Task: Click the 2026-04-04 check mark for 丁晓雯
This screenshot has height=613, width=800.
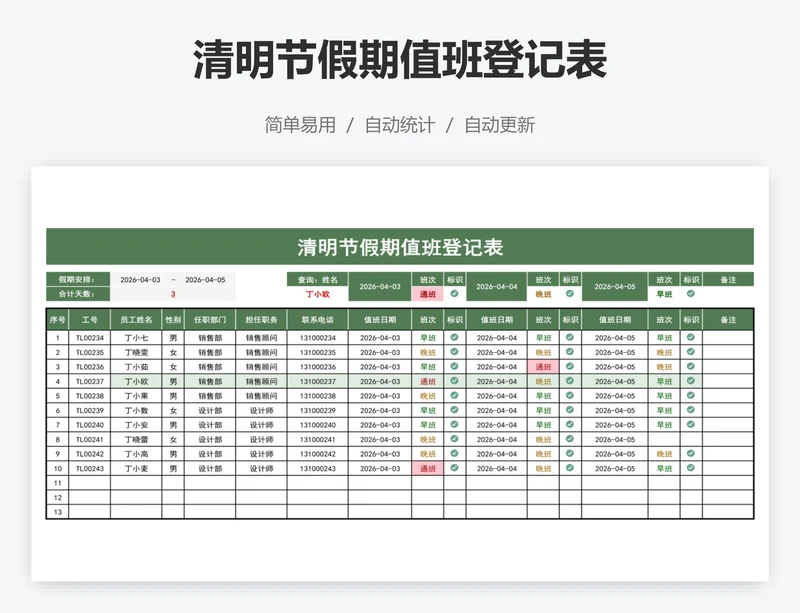Action: [x=570, y=352]
